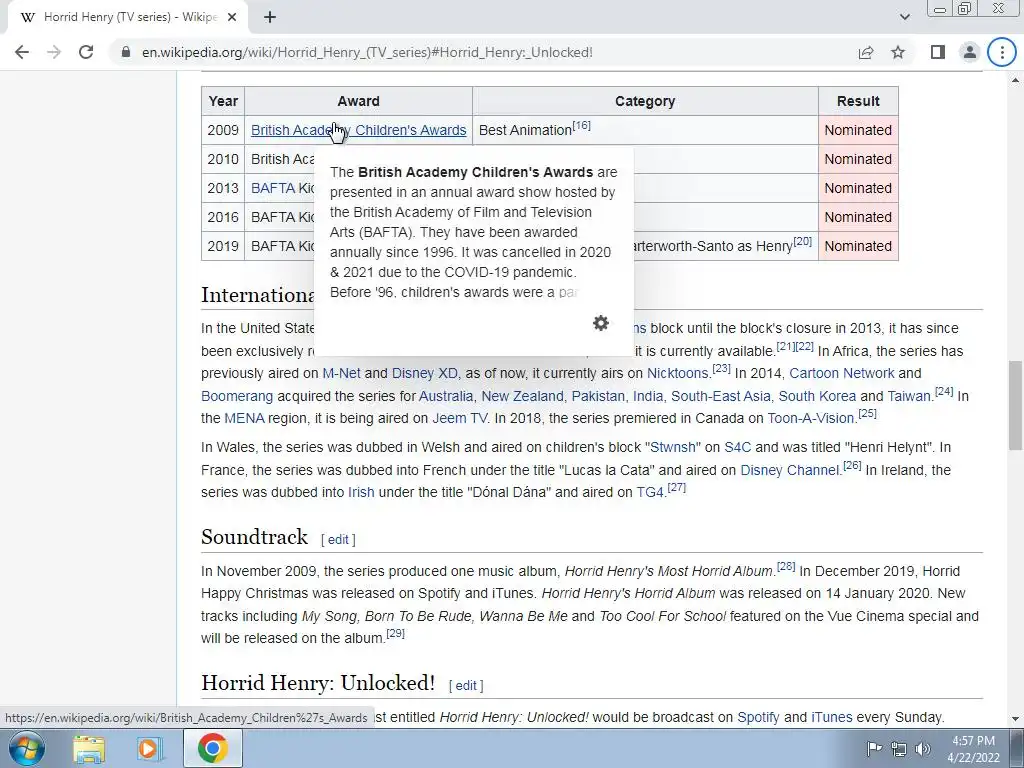The height and width of the screenshot is (768, 1024).
Task: Follow the Australia link
Action: click(445, 396)
